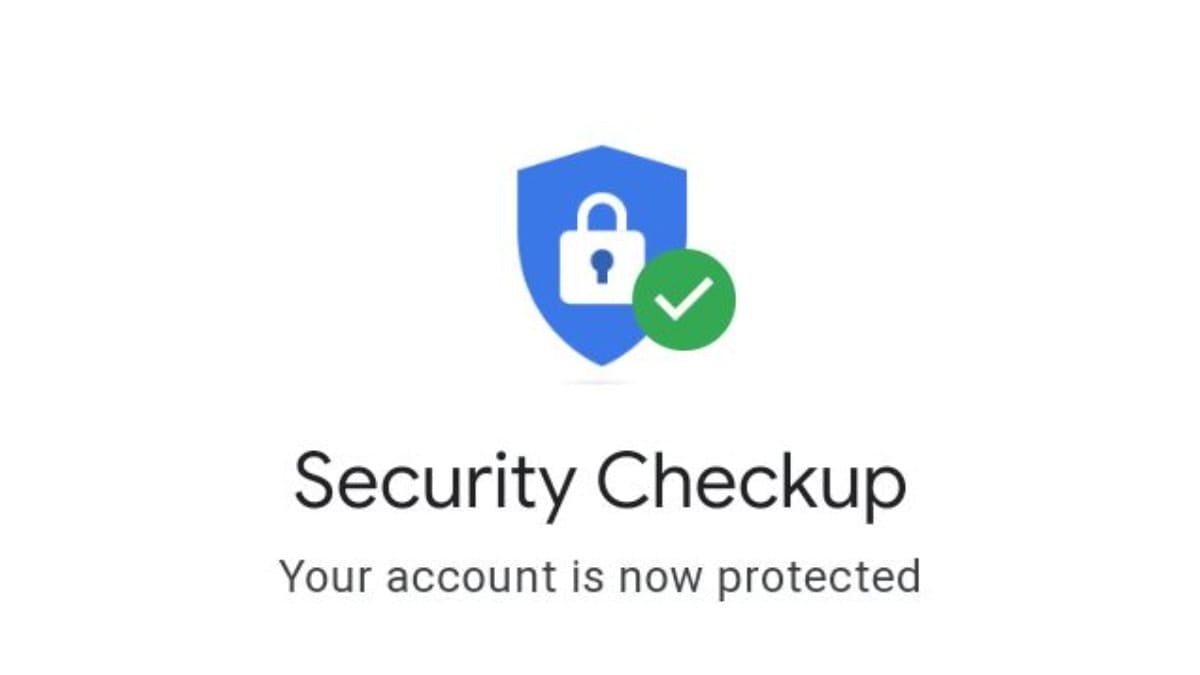Click "Your account is now protected" text
This screenshot has height=675, width=1200.
pos(600,579)
